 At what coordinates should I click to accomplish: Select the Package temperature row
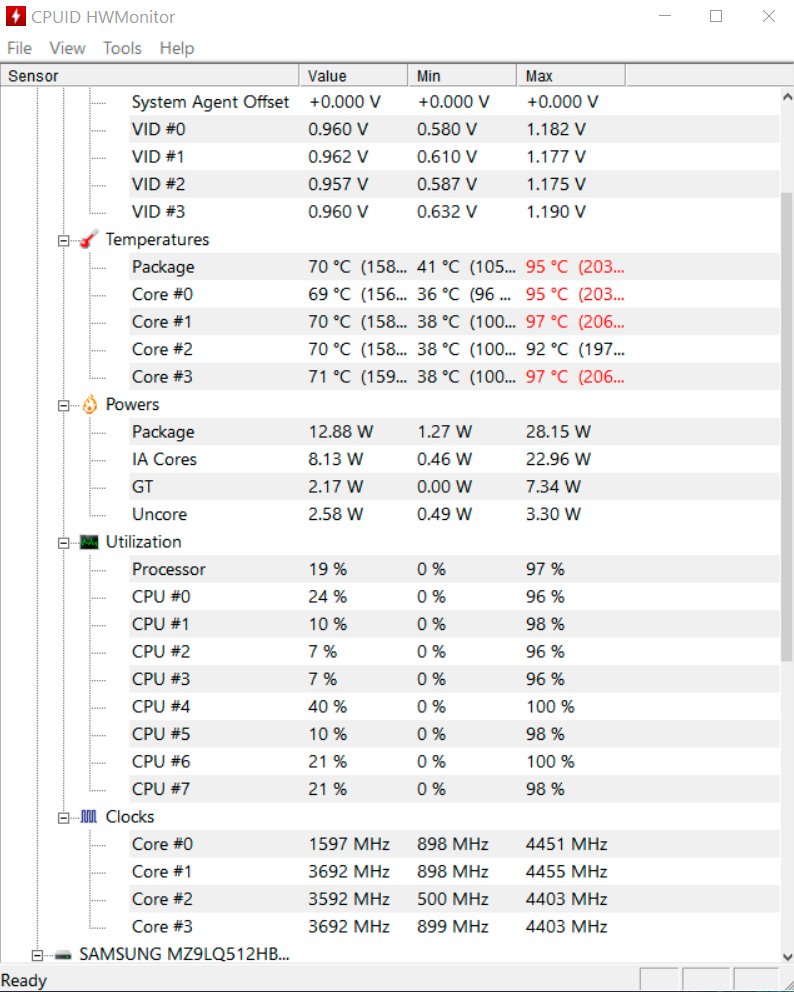pos(390,267)
